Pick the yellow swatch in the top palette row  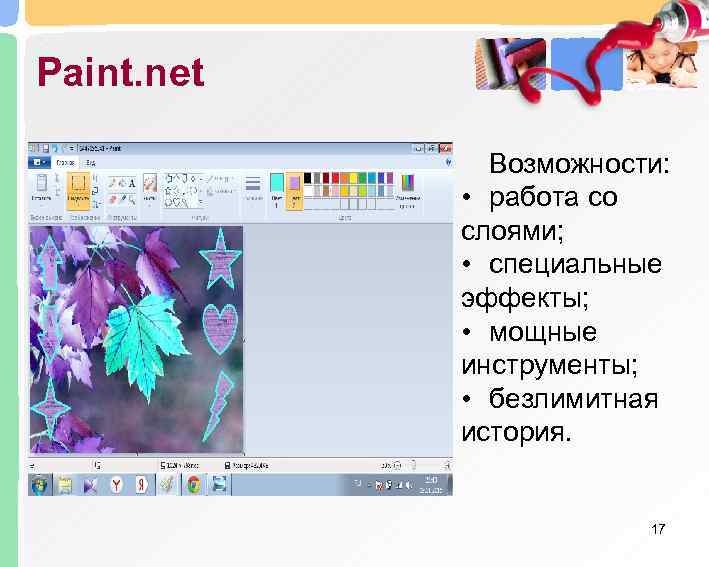pos(353,178)
